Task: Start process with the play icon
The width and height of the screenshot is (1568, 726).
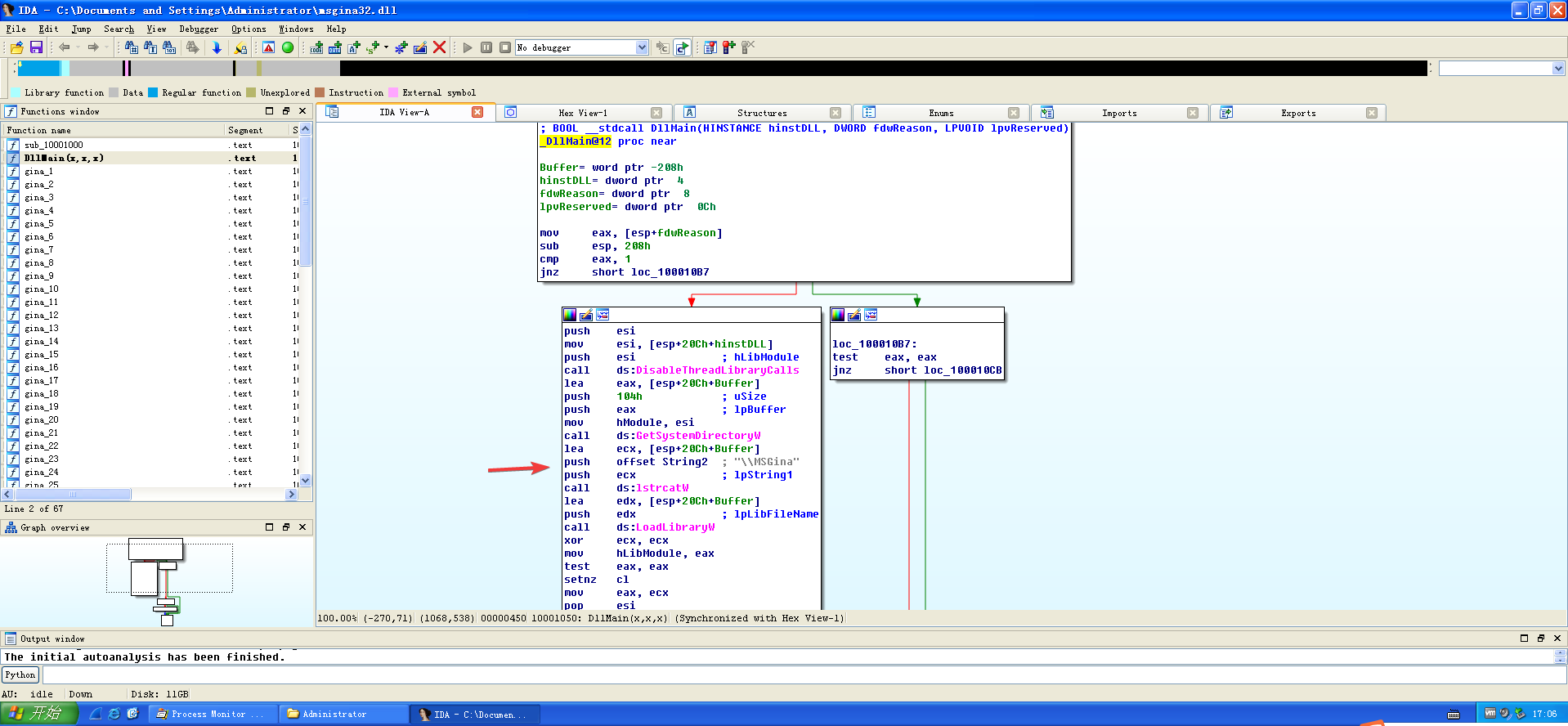Action: coord(468,47)
